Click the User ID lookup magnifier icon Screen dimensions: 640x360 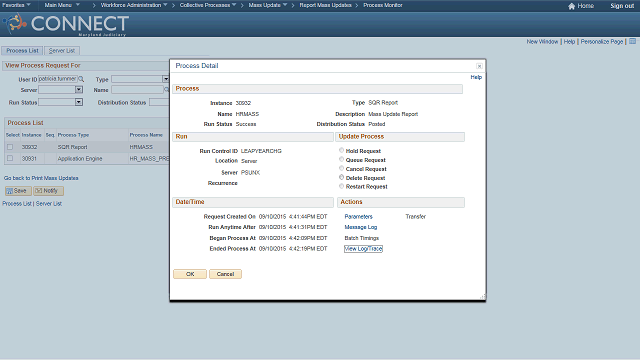point(81,79)
